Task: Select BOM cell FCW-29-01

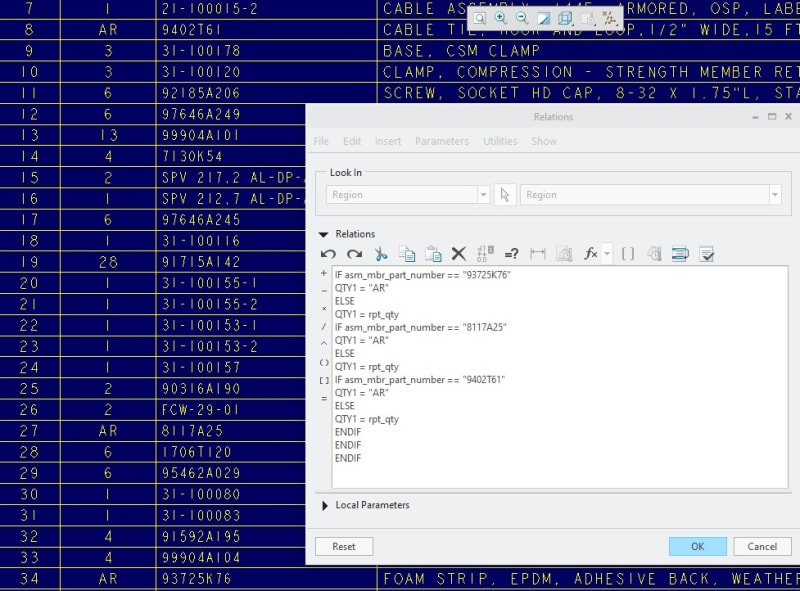Action: 201,410
